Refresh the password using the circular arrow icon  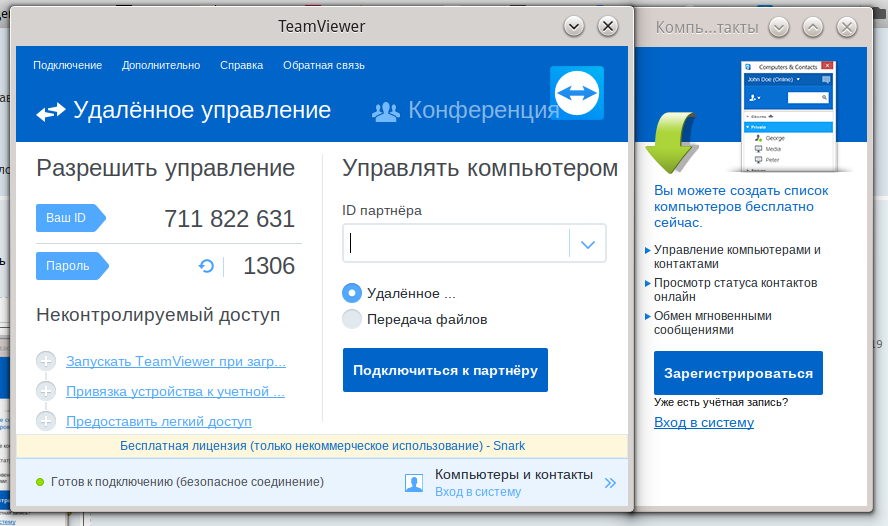206,266
